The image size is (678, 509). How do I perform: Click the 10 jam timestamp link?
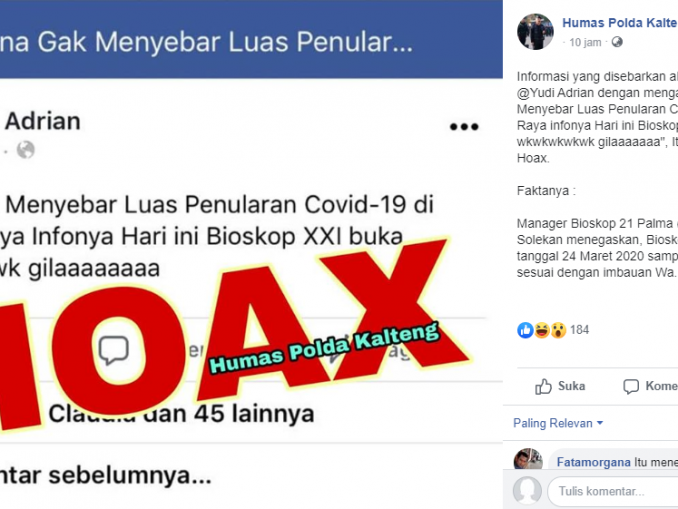(x=585, y=42)
